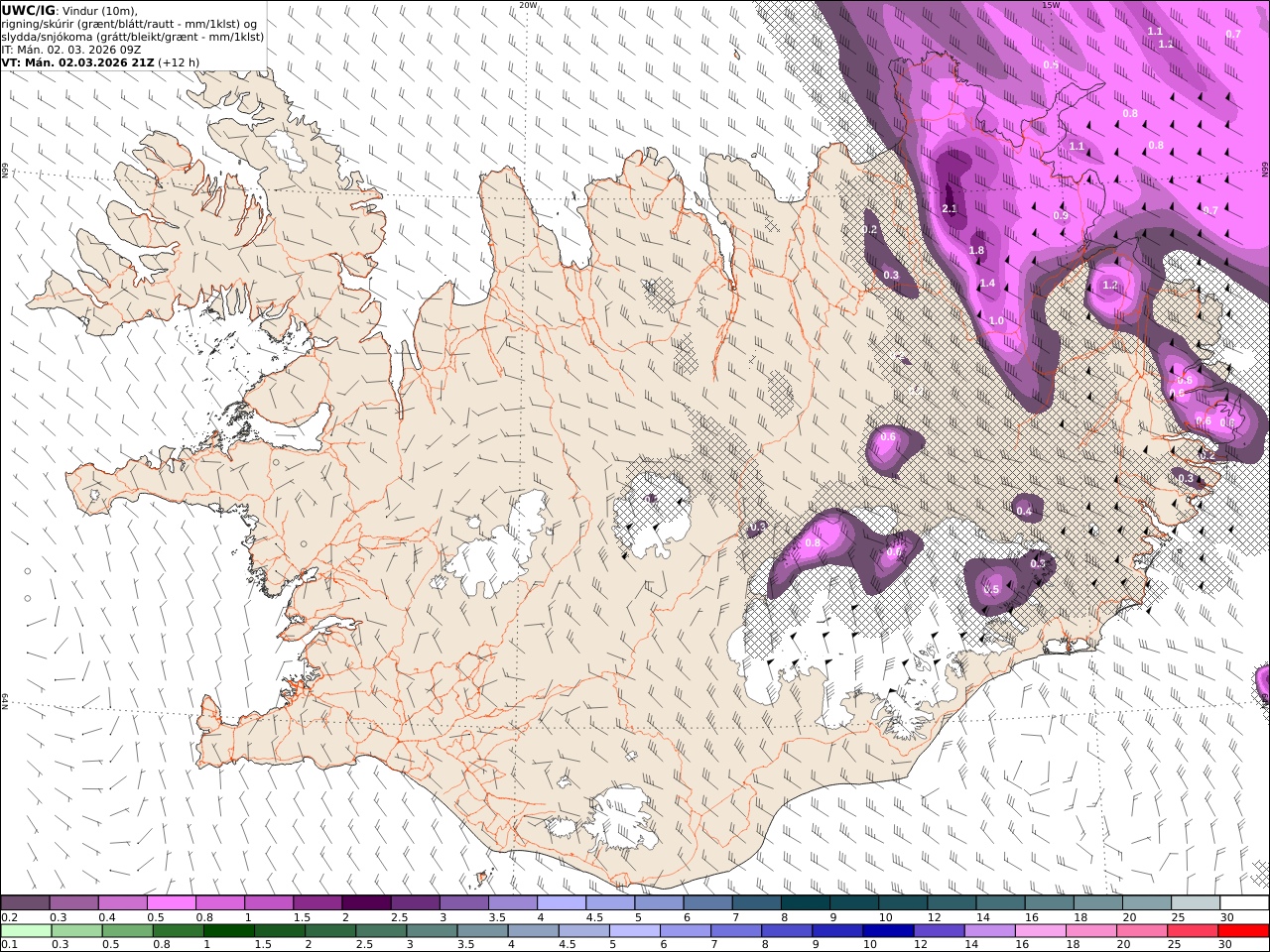
Task: Pick the light purple swatch labeled 14 in lower legend
Action: [x=990, y=931]
